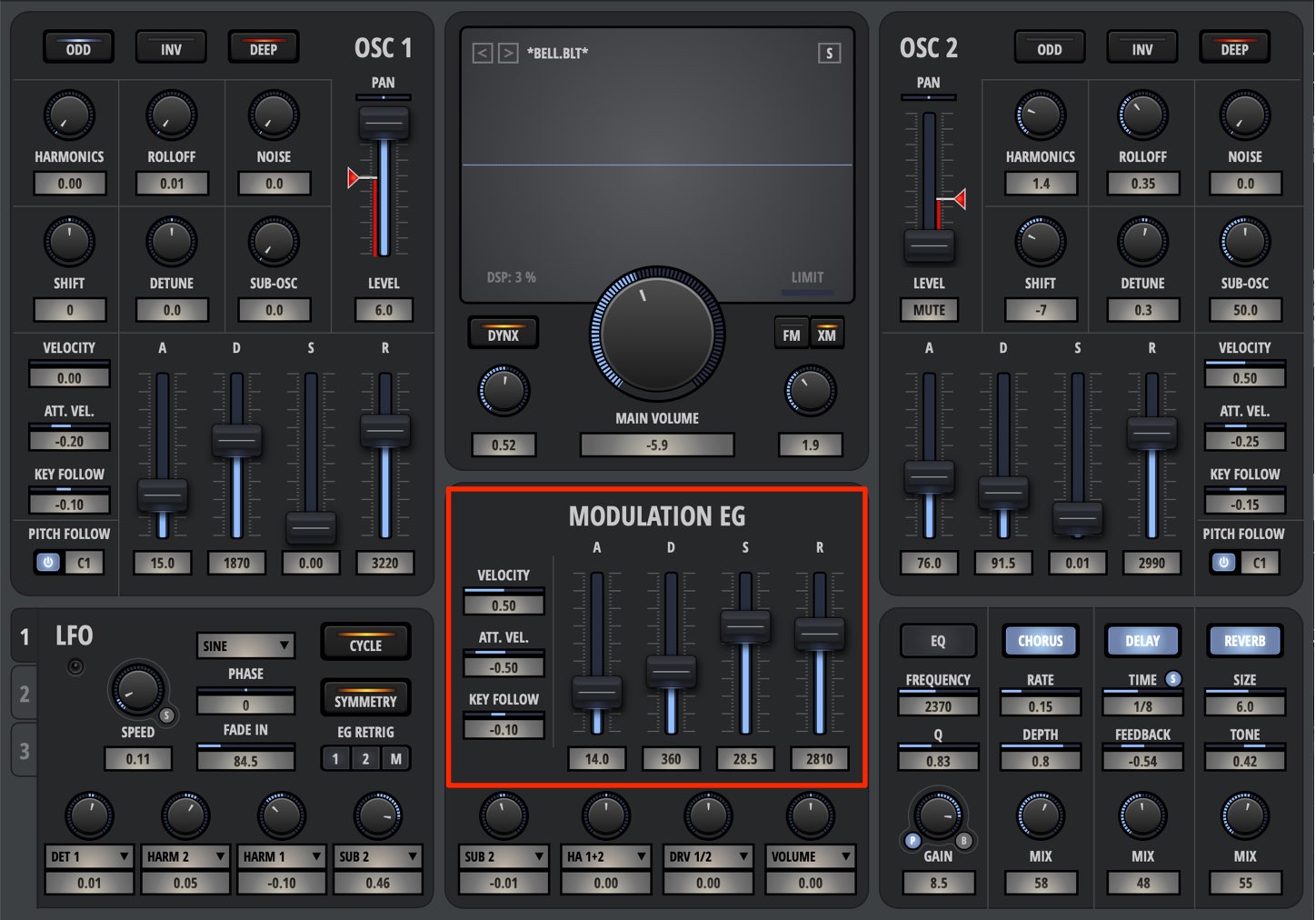Toggle OSC 1 pitch follow power icon
The width and height of the screenshot is (1316, 920).
click(48, 563)
